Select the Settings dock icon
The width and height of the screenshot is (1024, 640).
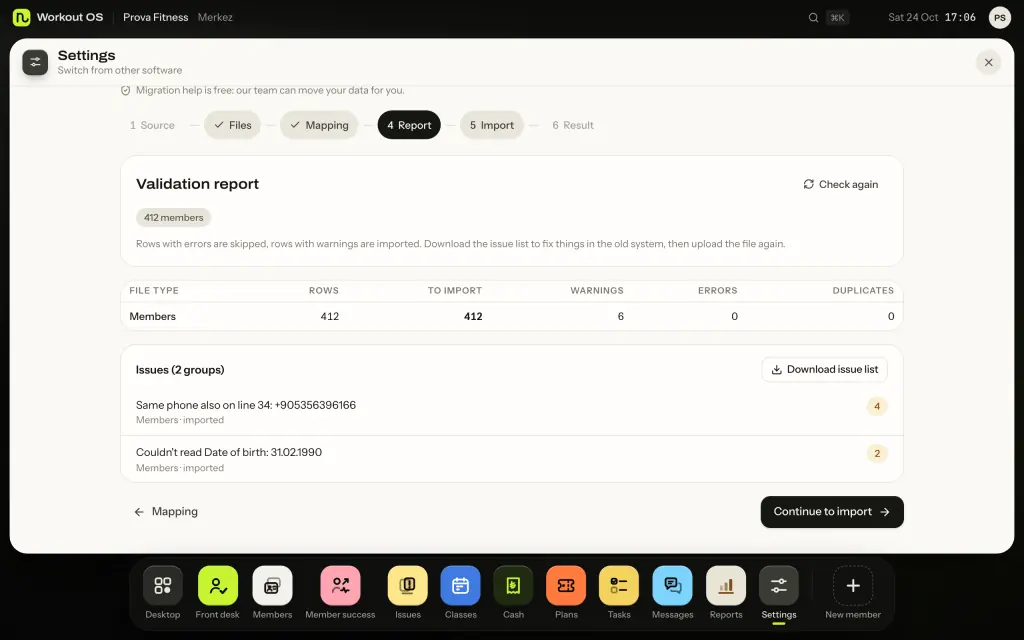tap(779, 585)
